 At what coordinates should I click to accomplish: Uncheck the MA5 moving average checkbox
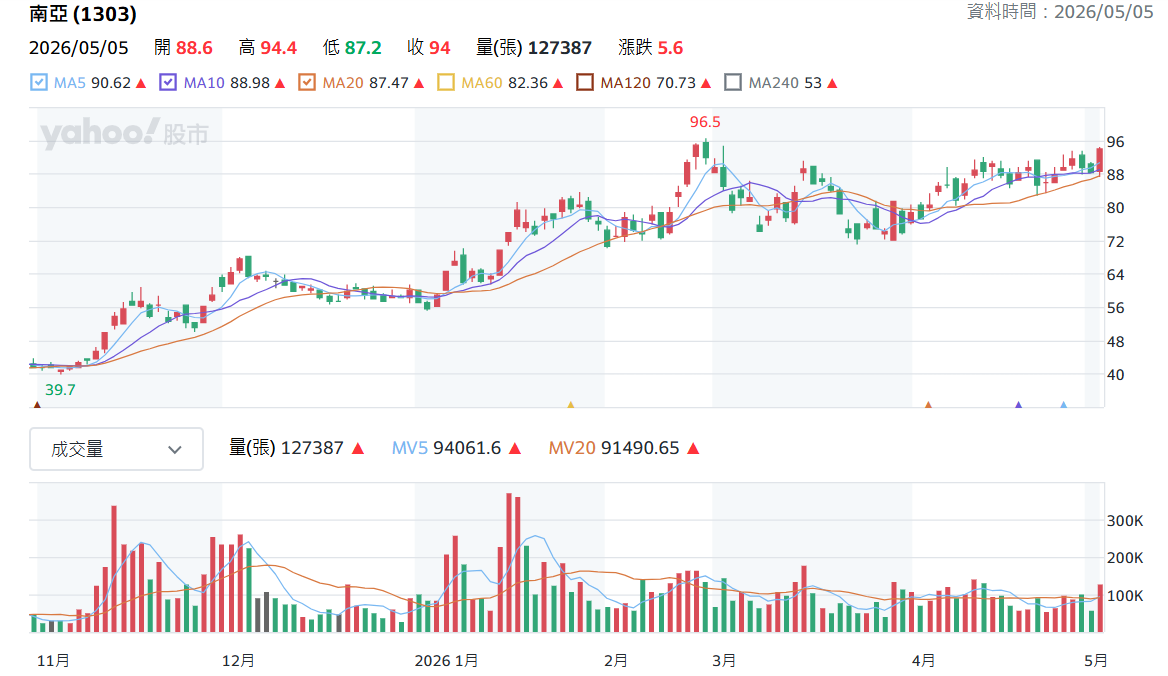pyautogui.click(x=39, y=83)
